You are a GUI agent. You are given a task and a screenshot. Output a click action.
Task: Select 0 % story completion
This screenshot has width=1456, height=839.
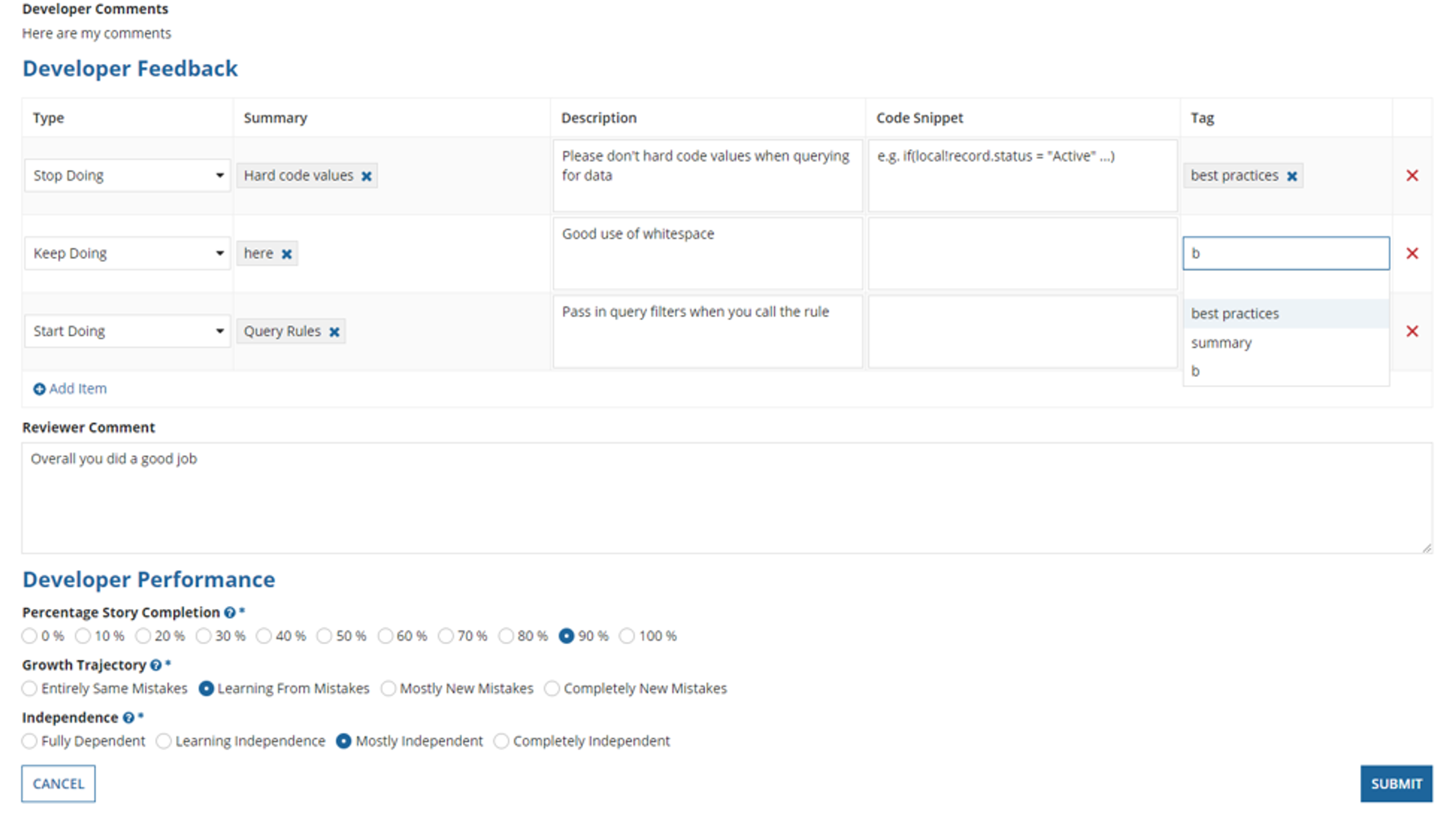[x=29, y=635]
